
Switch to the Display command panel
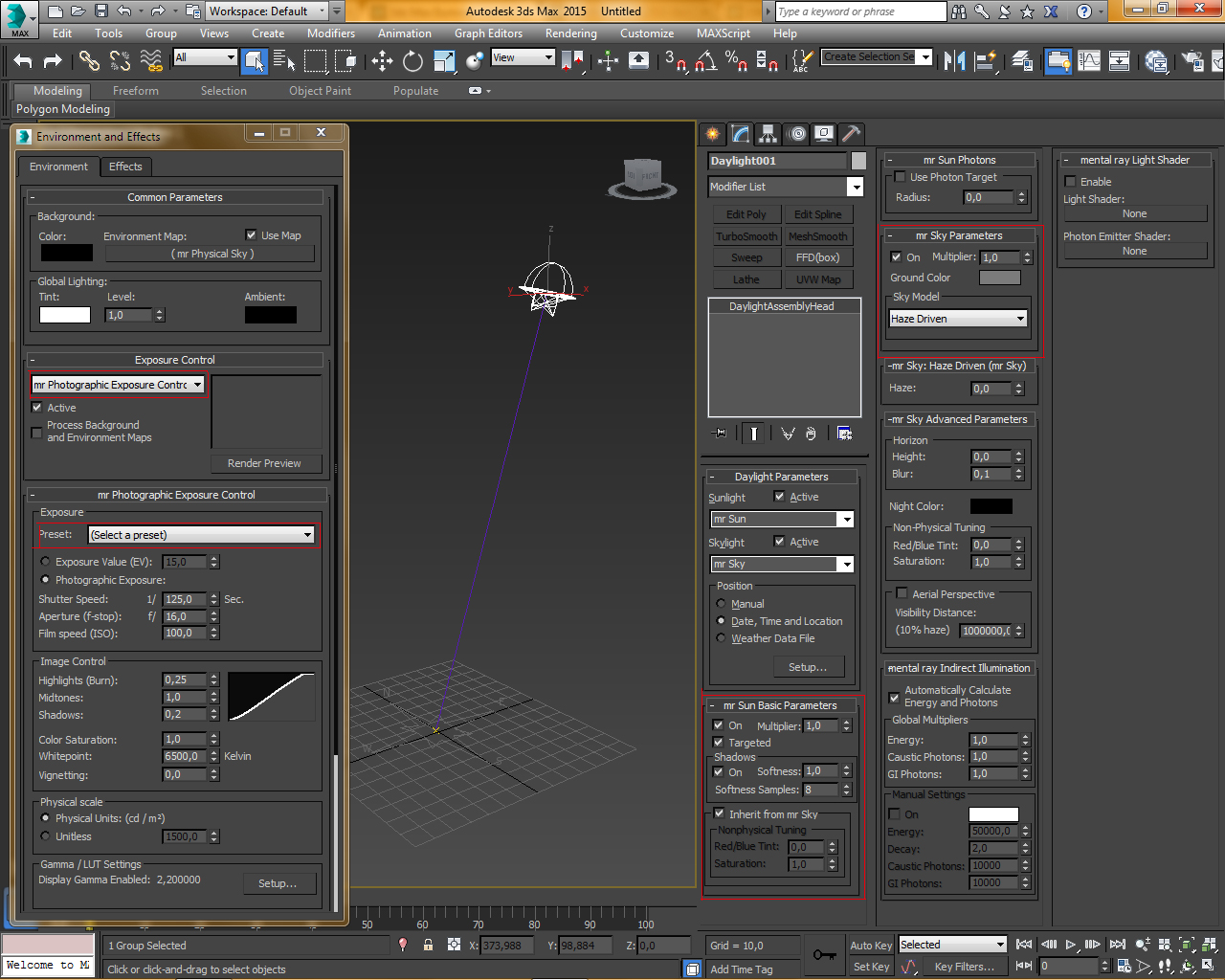coord(824,134)
